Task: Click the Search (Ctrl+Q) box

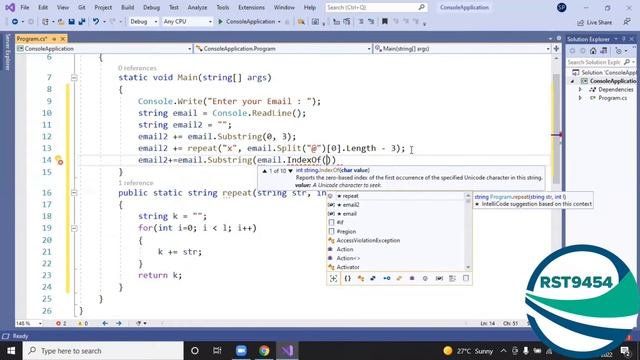Action: click(376, 7)
